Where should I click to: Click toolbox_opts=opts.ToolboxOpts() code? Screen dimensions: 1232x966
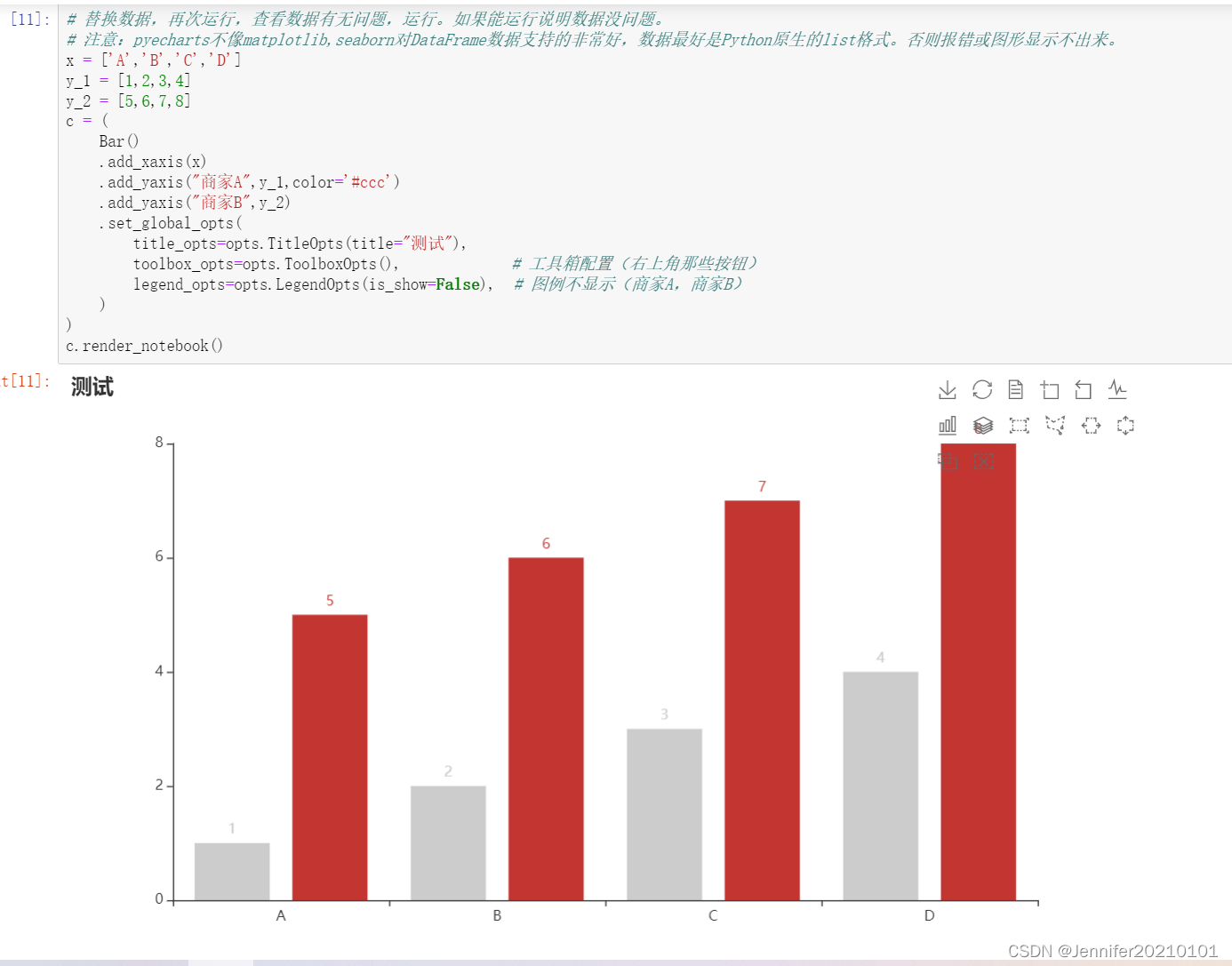(x=266, y=264)
